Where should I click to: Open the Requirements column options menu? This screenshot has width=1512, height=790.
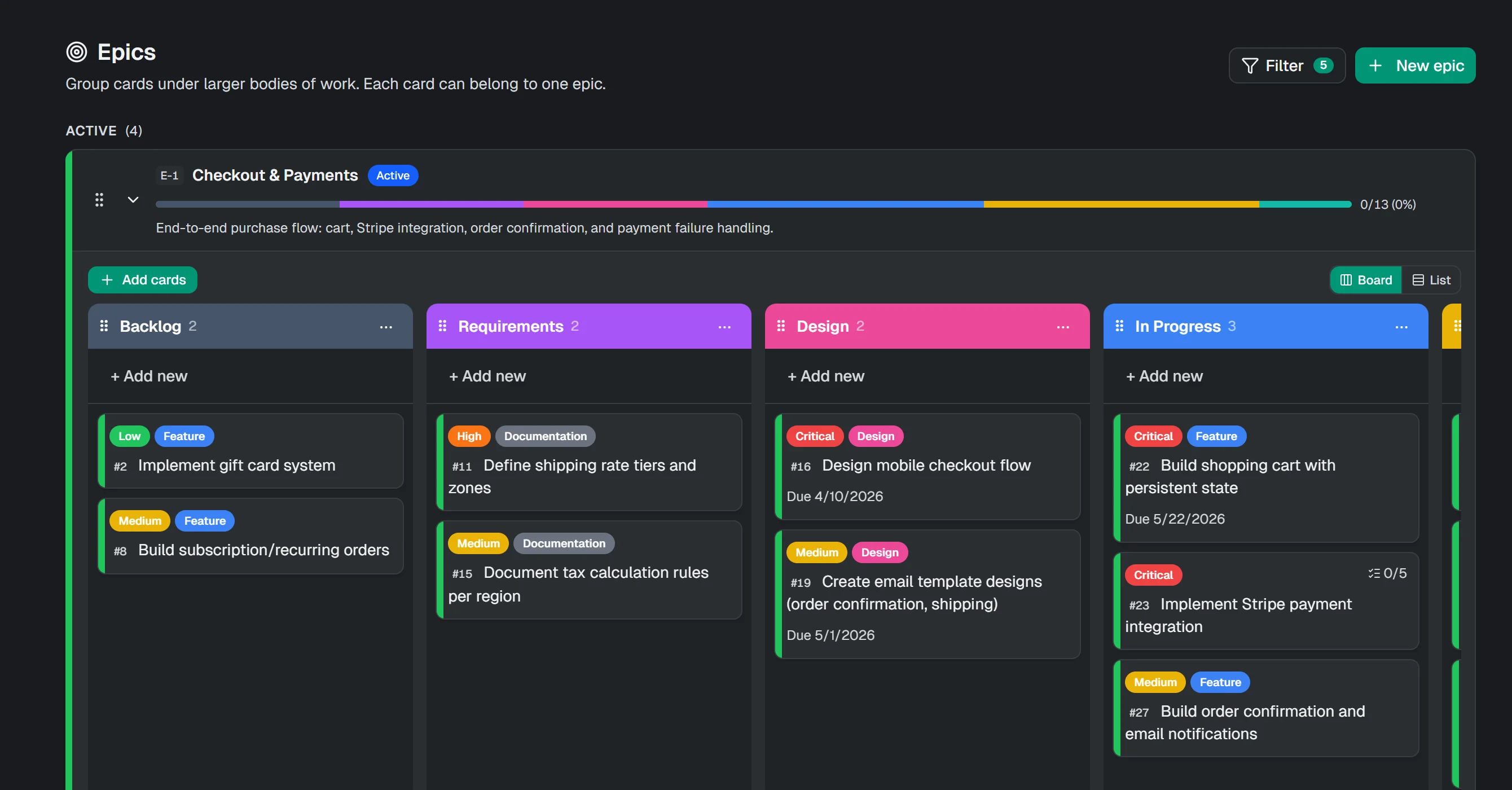(x=724, y=327)
